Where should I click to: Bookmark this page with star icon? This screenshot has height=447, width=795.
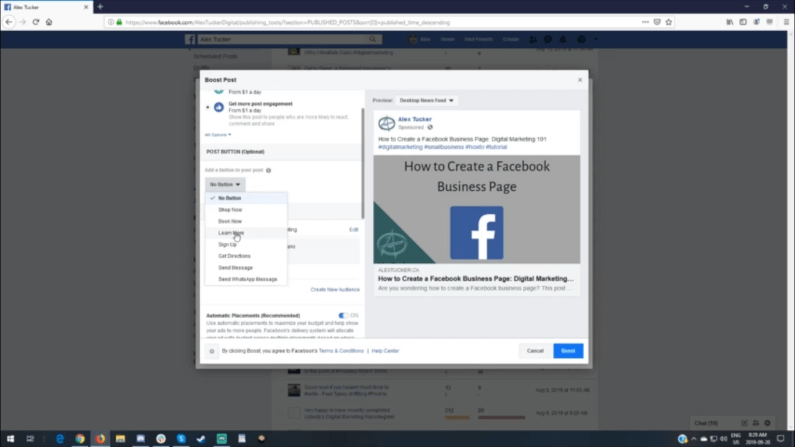click(669, 22)
